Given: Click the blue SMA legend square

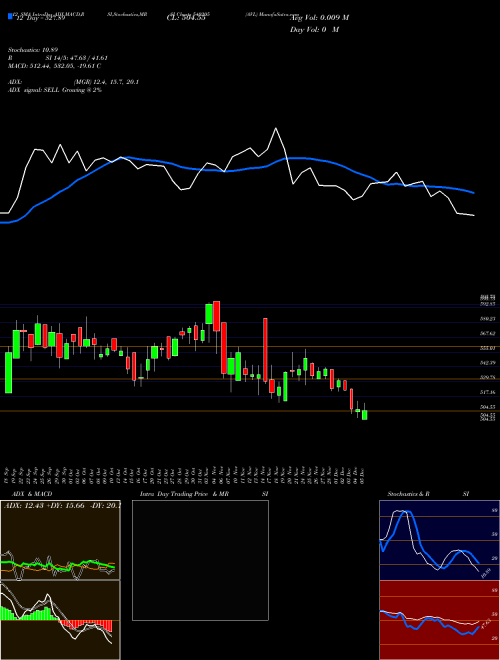Looking at the screenshot, I should tap(10, 16).
